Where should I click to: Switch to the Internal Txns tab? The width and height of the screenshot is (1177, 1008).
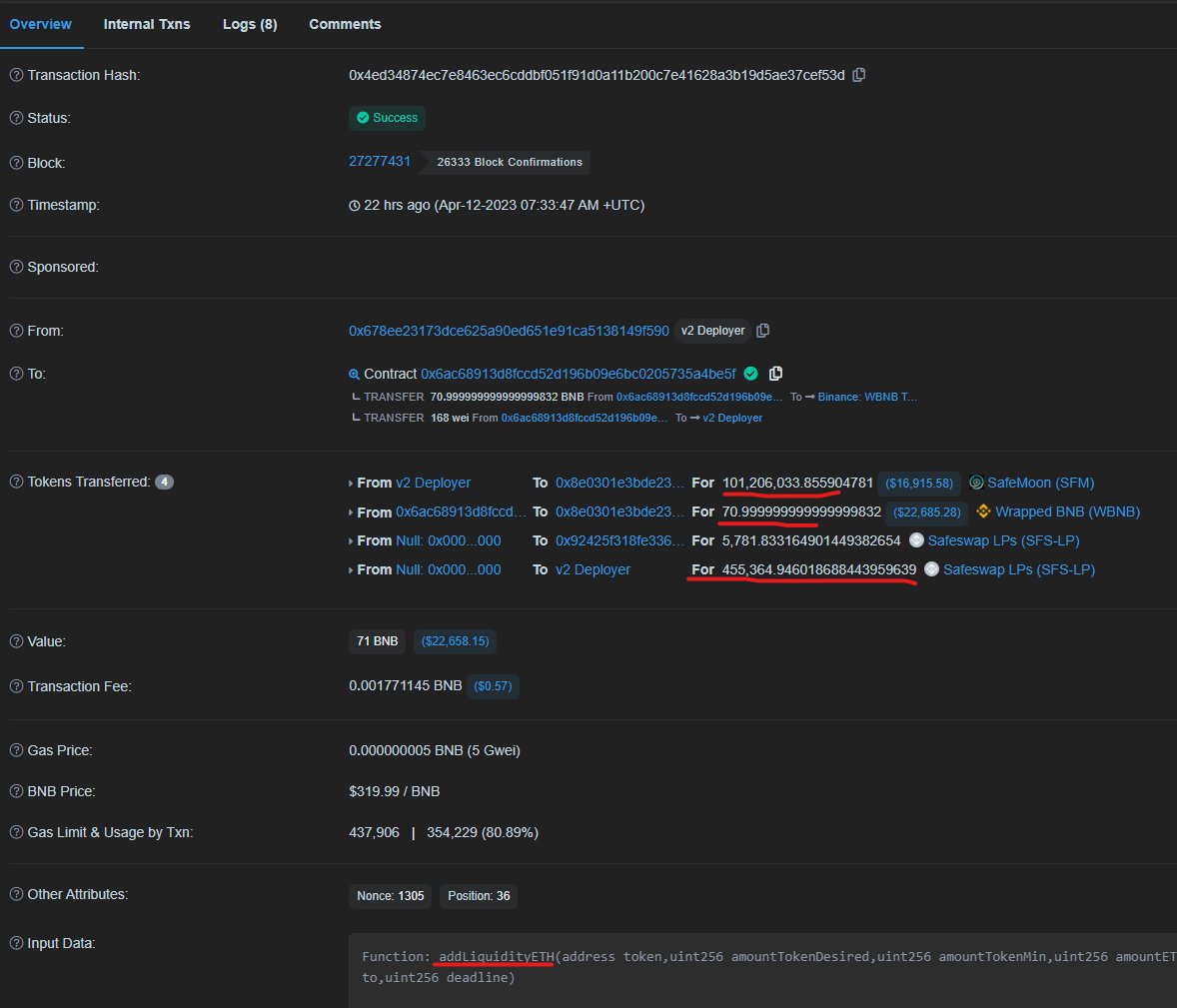(x=147, y=24)
